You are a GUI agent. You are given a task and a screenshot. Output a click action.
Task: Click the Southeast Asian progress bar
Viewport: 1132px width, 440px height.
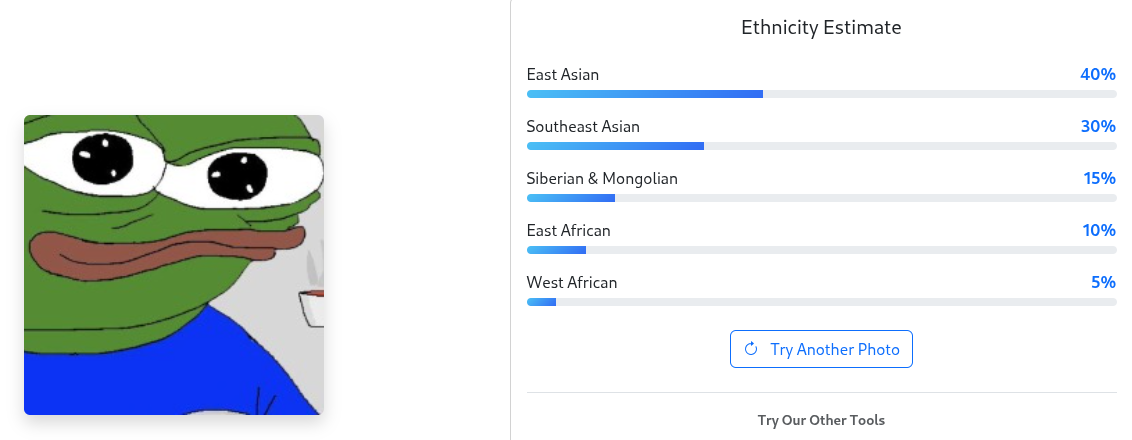(821, 146)
